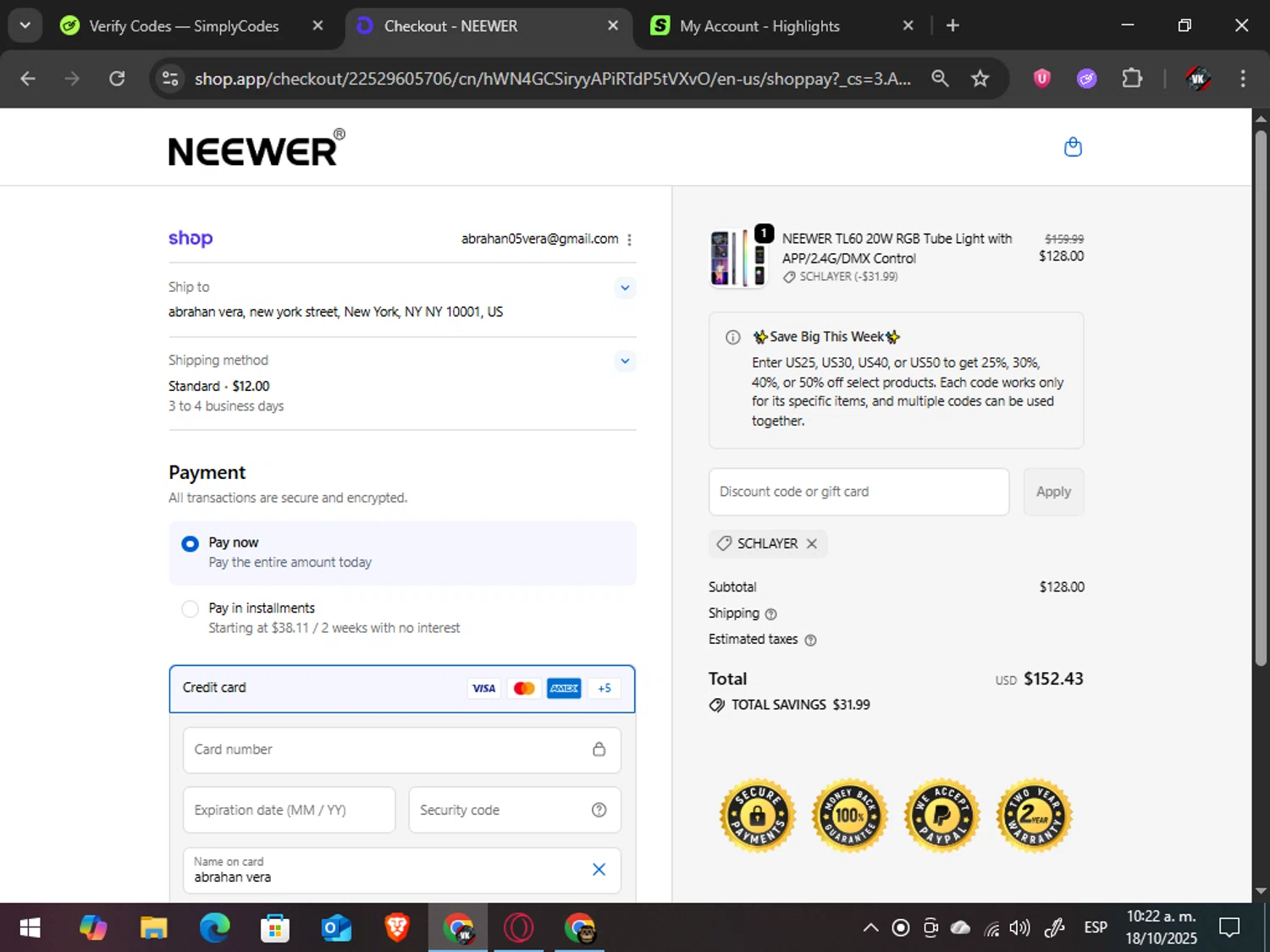Open the extensions puzzle icon

pos(1132,79)
